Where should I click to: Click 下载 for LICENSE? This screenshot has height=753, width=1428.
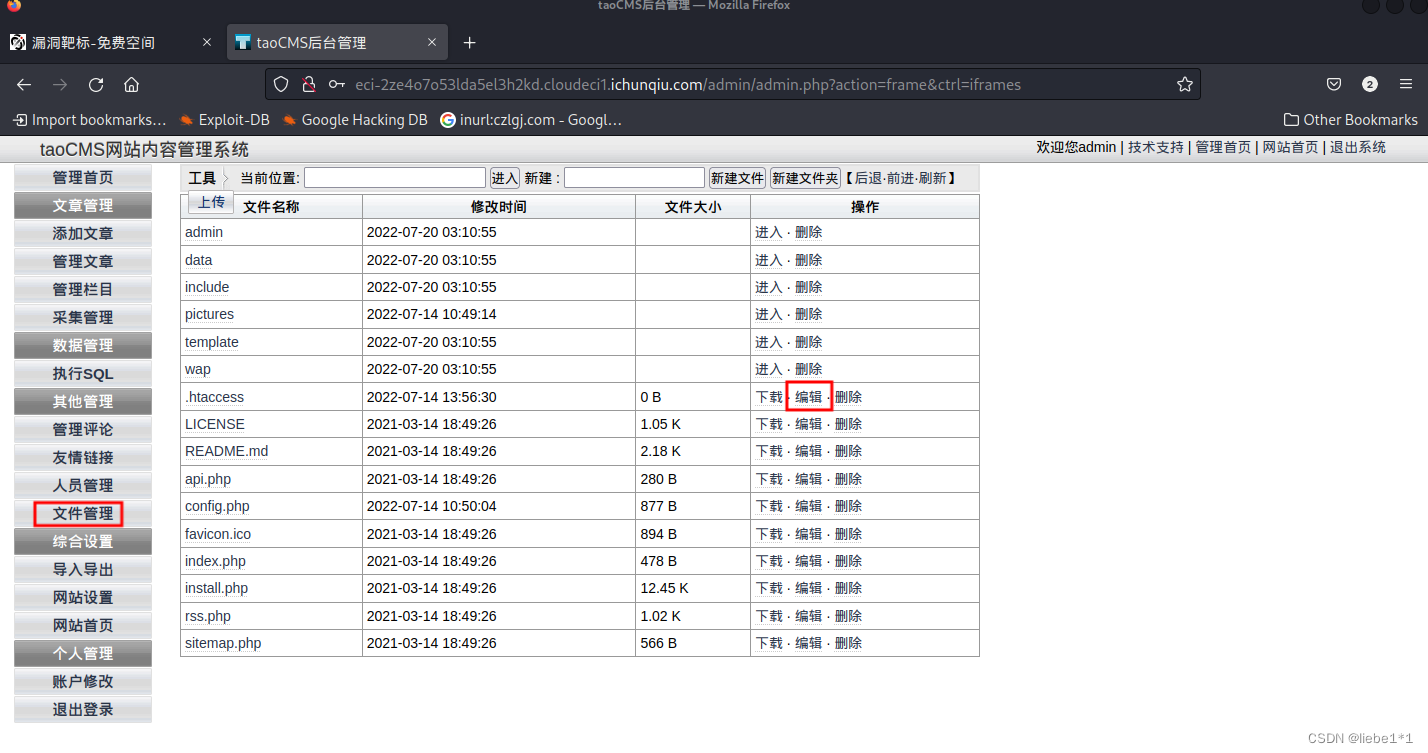[x=768, y=424]
